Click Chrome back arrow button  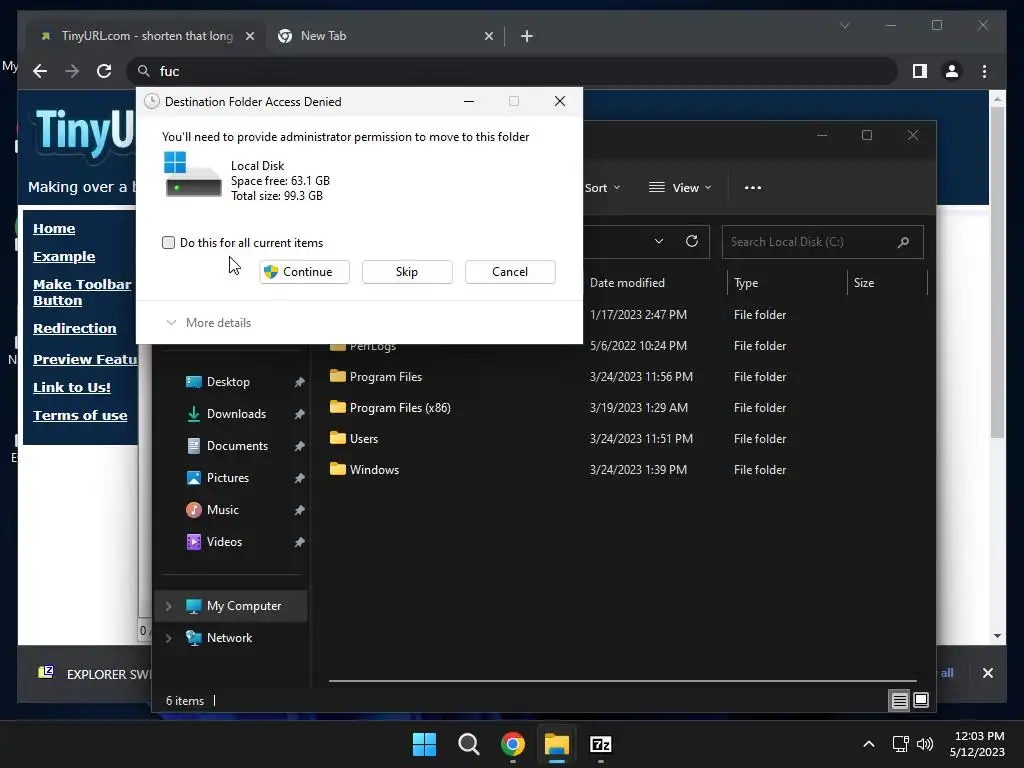click(x=40, y=71)
